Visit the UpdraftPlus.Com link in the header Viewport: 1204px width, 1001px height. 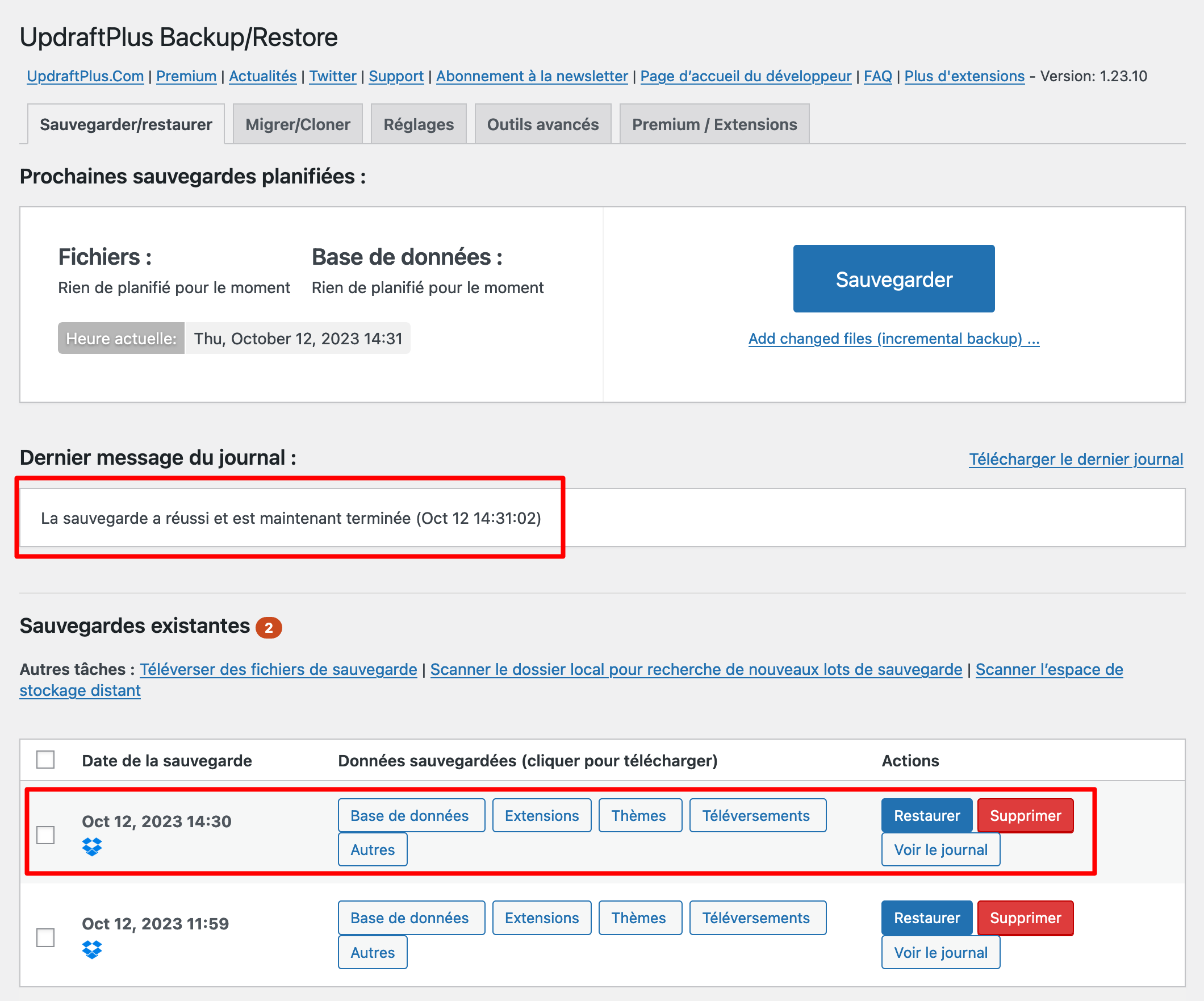point(85,76)
